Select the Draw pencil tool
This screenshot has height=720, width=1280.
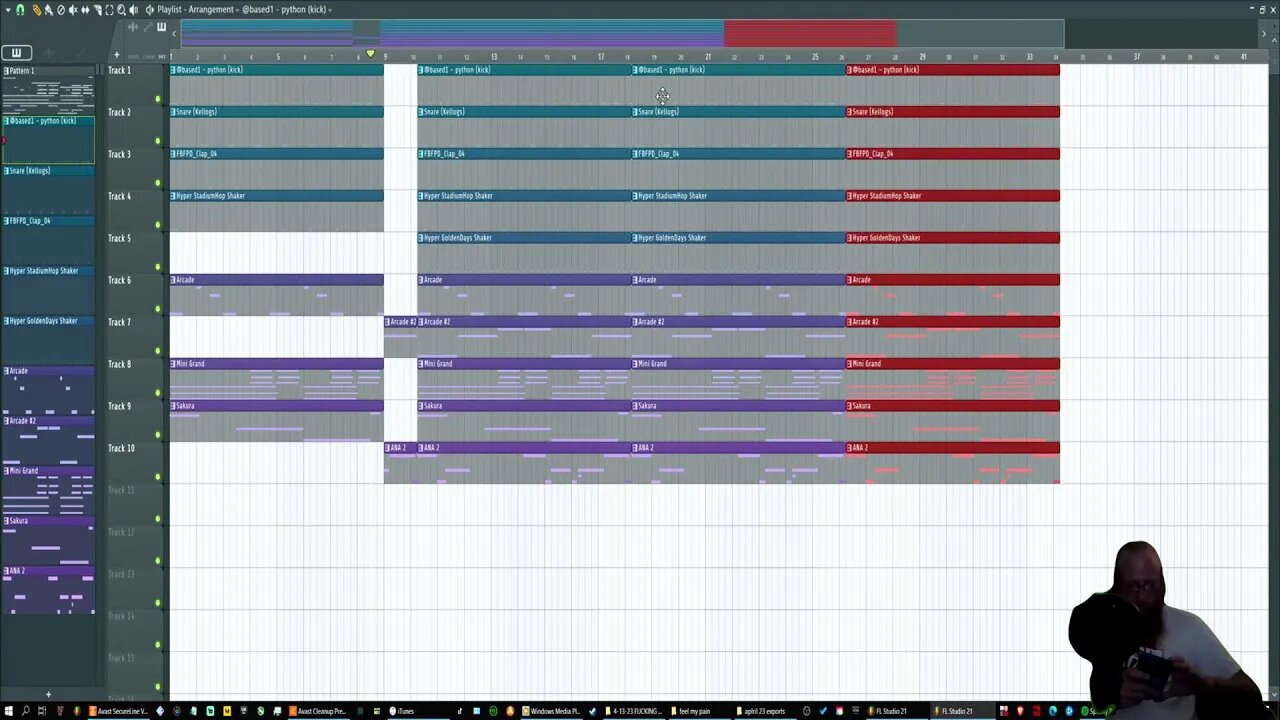click(37, 10)
